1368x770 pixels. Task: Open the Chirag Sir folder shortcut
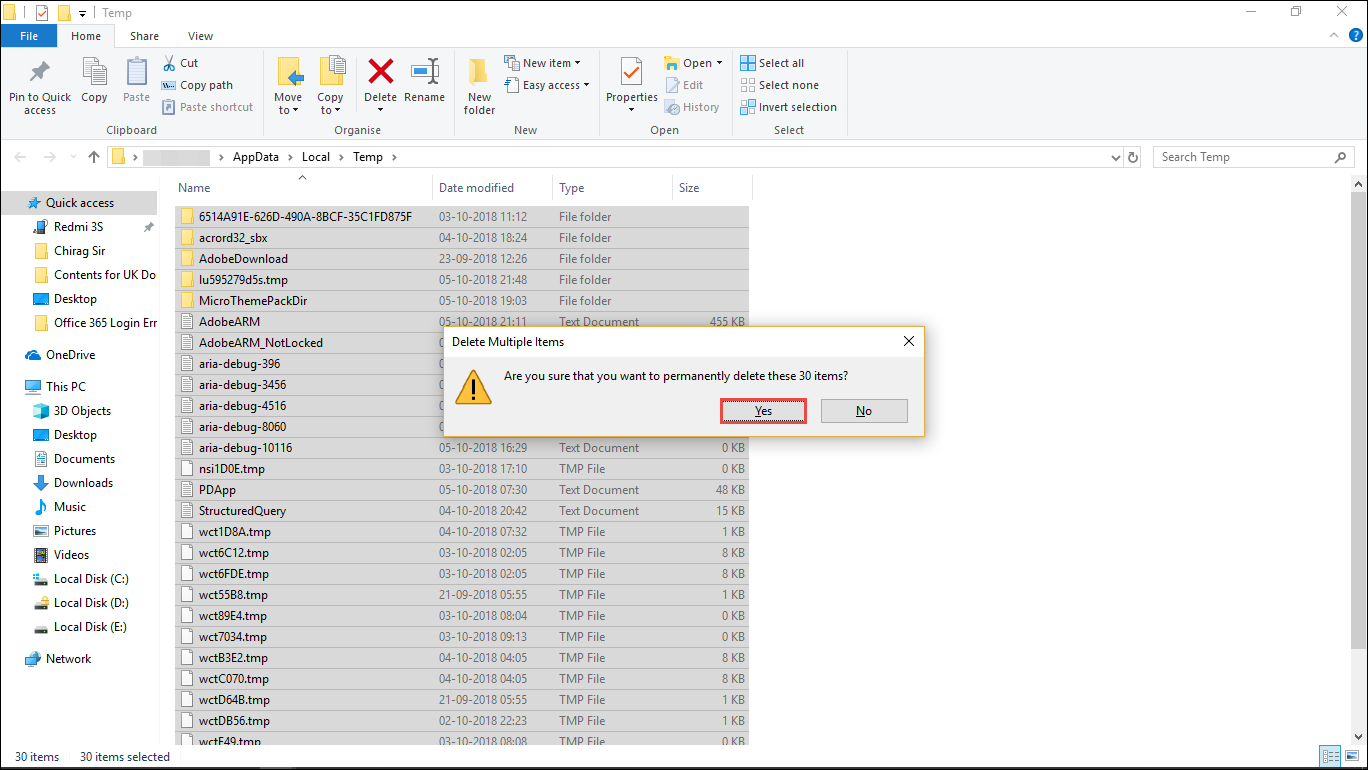pyautogui.click(x=79, y=251)
